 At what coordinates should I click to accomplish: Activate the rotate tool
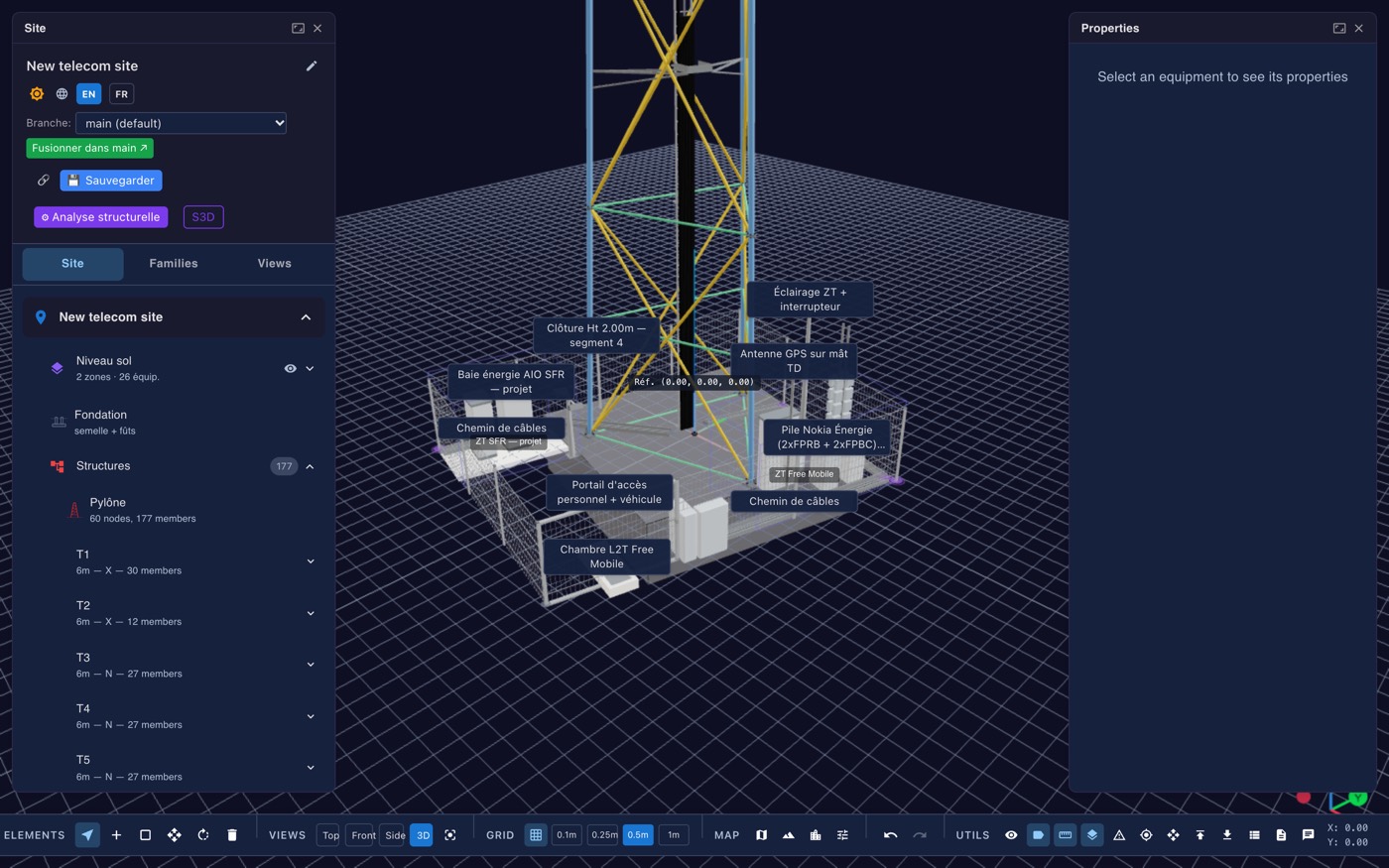202,835
